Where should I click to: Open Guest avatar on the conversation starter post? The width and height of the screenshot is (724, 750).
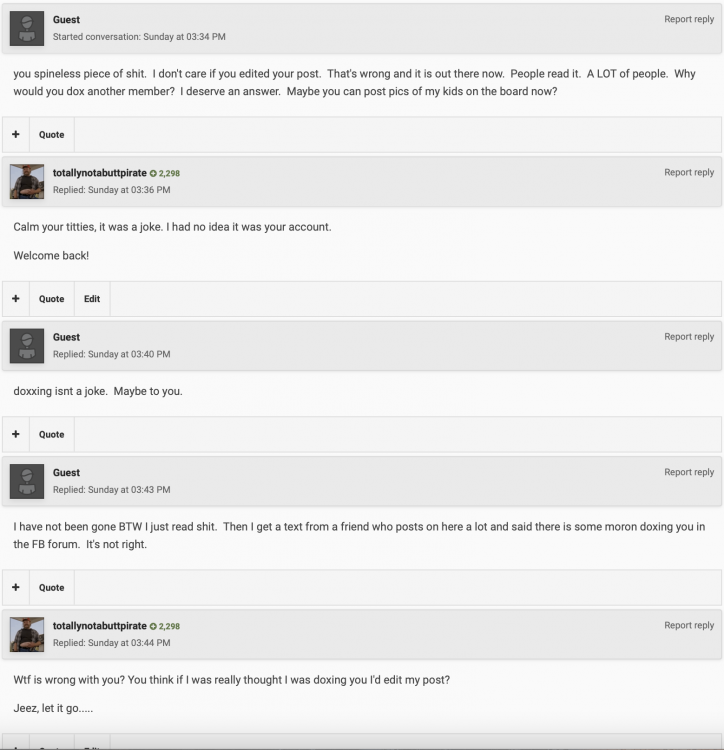27,28
